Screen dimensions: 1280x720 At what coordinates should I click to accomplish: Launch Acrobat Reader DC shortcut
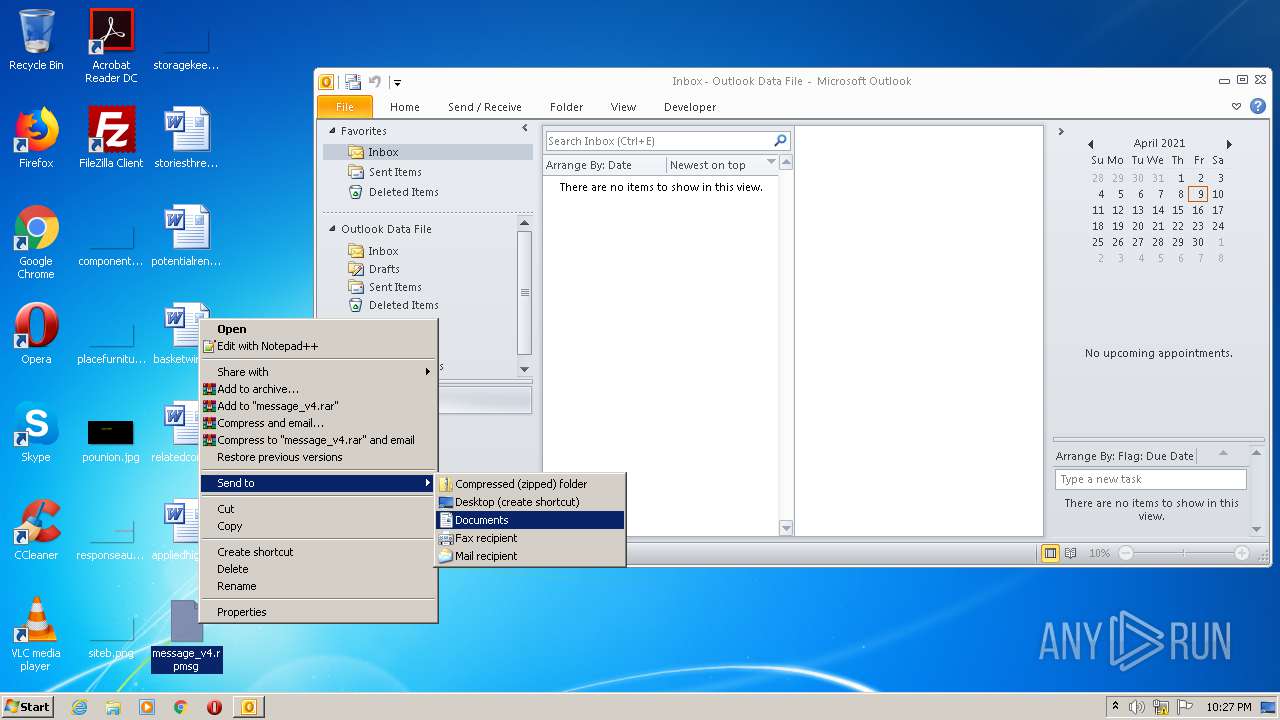[x=111, y=45]
